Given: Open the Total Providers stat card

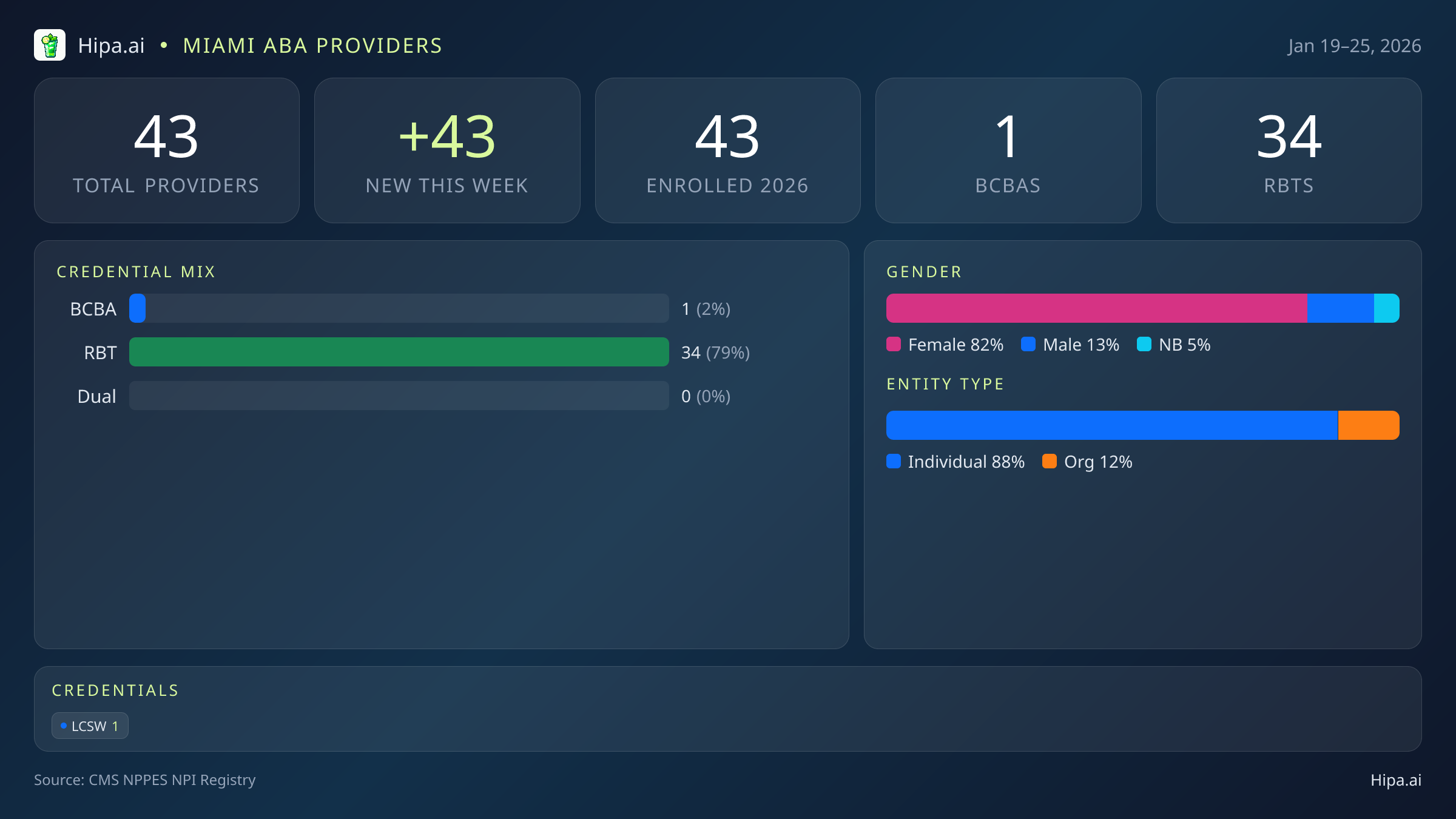Looking at the screenshot, I should pyautogui.click(x=167, y=150).
